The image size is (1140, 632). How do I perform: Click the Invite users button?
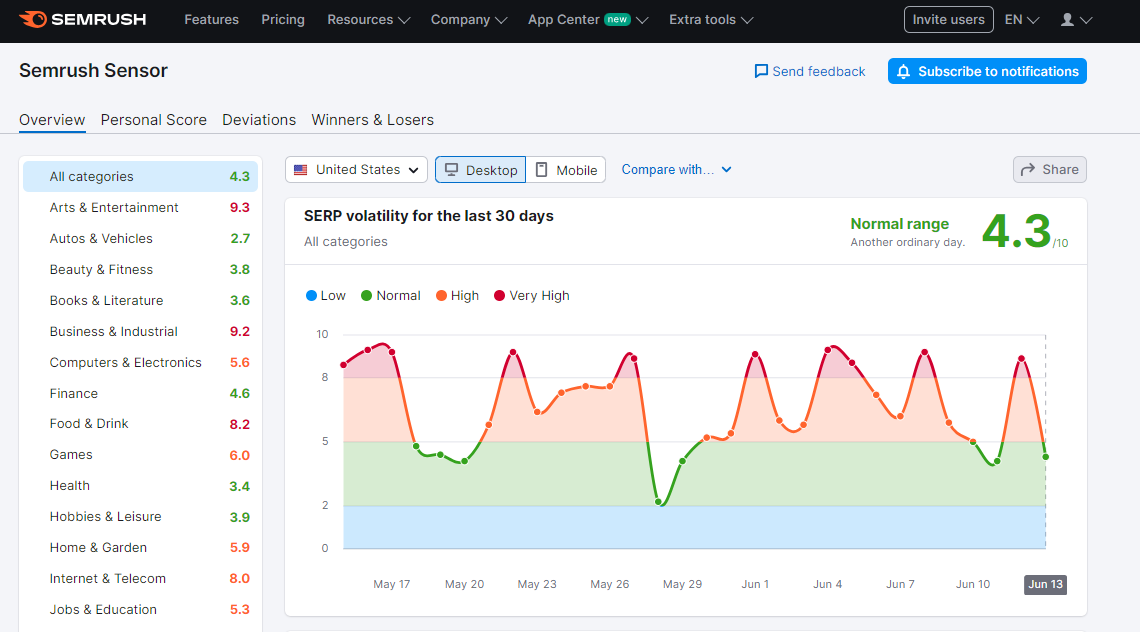pos(949,20)
